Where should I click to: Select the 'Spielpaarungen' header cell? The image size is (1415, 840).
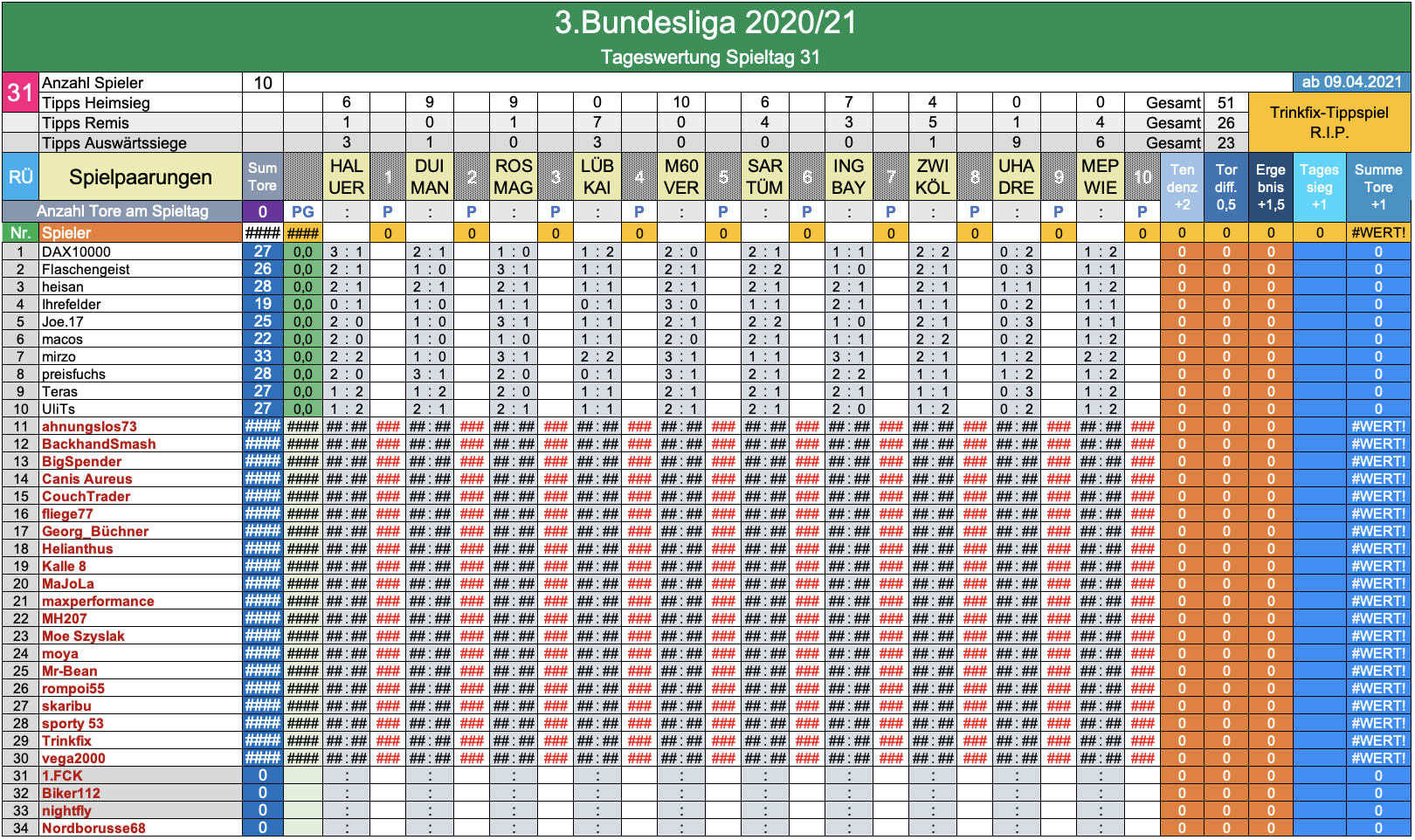(x=141, y=177)
